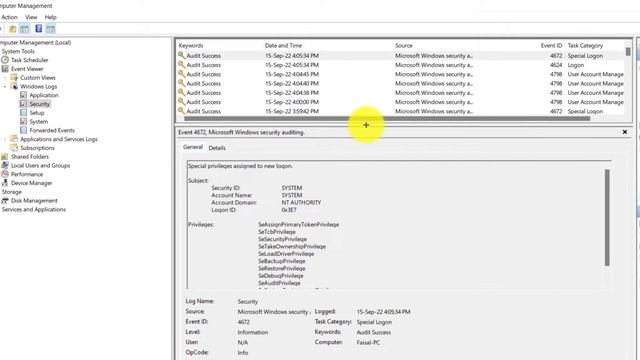Open the Action menu
Viewport: 640px width, 360px height.
point(9,17)
